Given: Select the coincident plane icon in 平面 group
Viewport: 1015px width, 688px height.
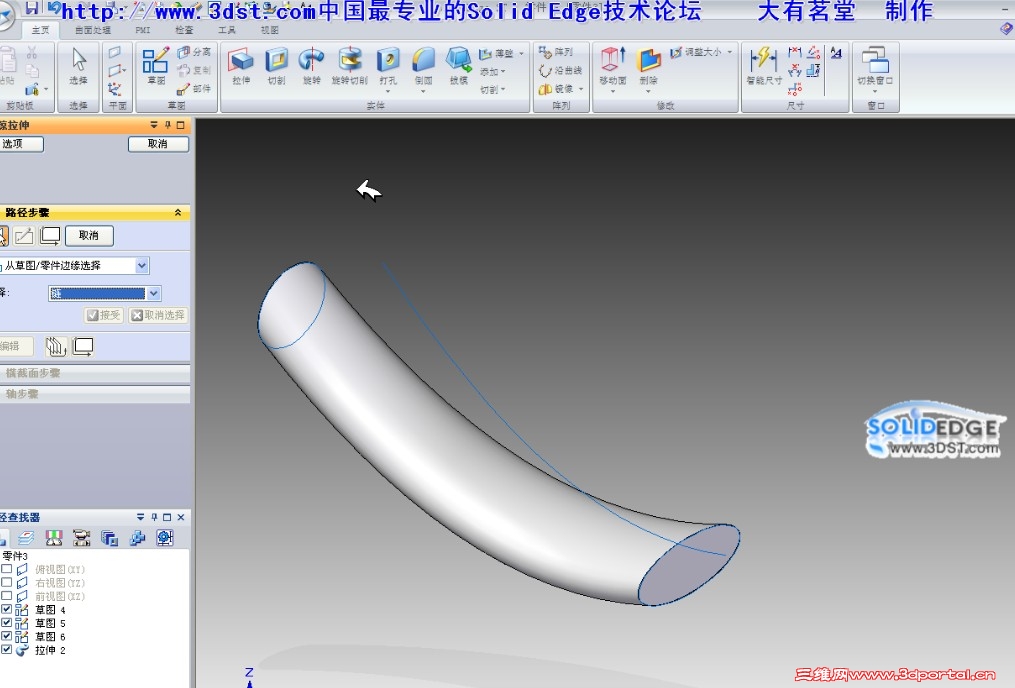Looking at the screenshot, I should 115,52.
